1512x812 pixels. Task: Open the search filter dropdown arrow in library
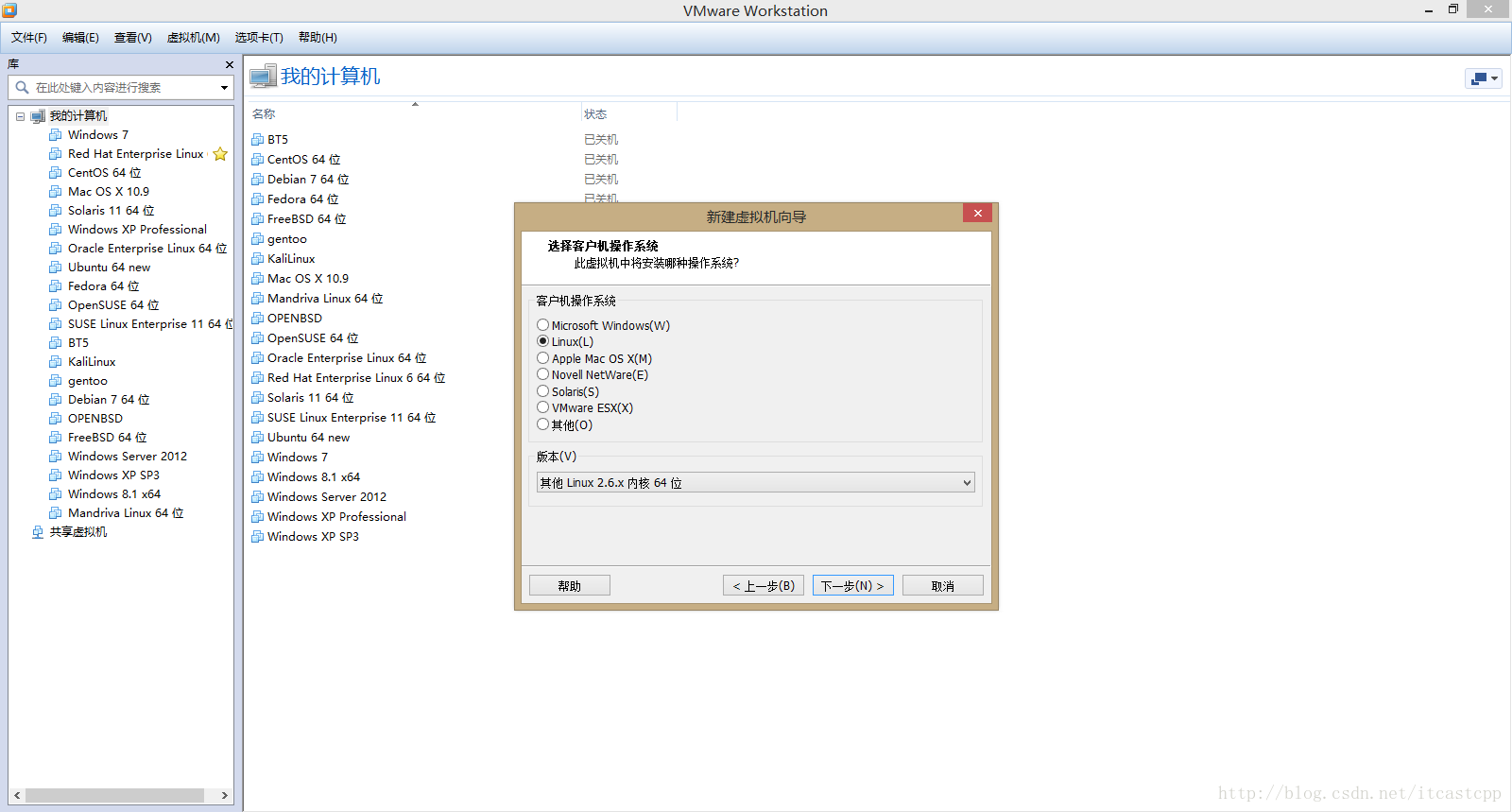(x=224, y=88)
